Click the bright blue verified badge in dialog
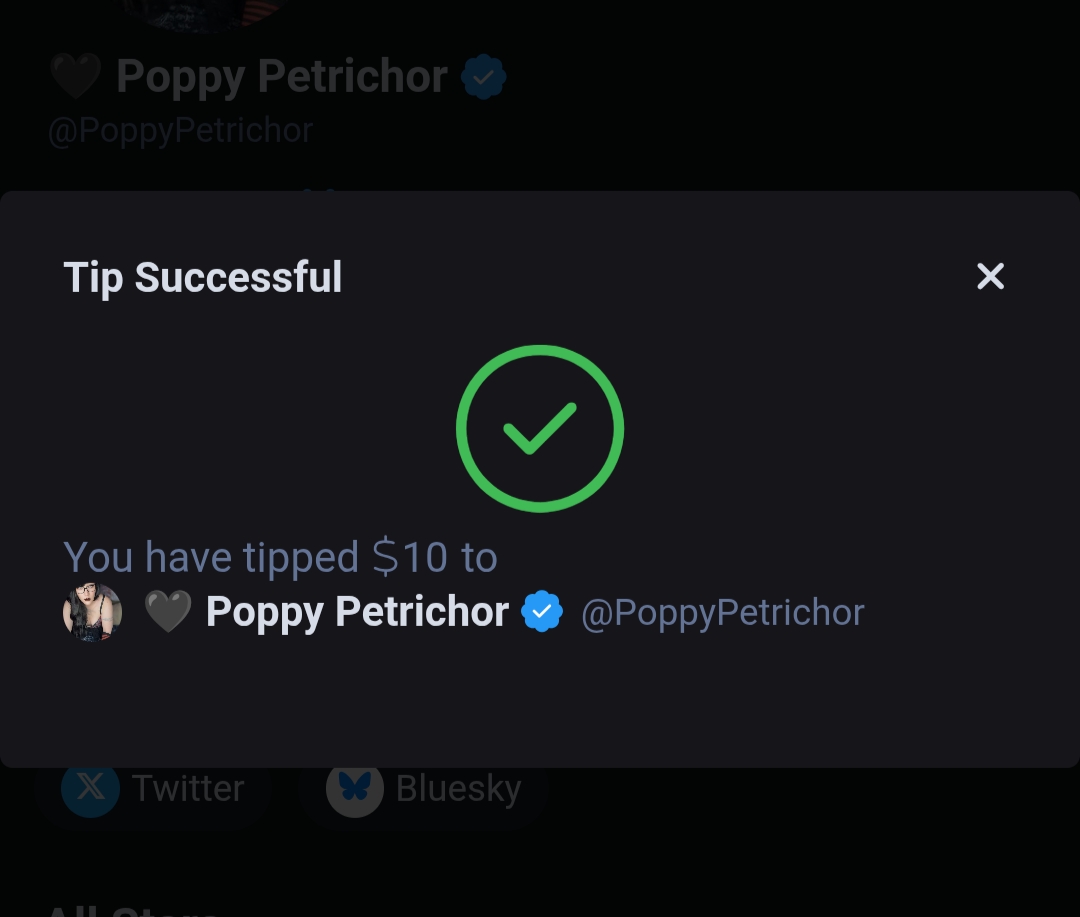This screenshot has width=1080, height=917. (542, 611)
